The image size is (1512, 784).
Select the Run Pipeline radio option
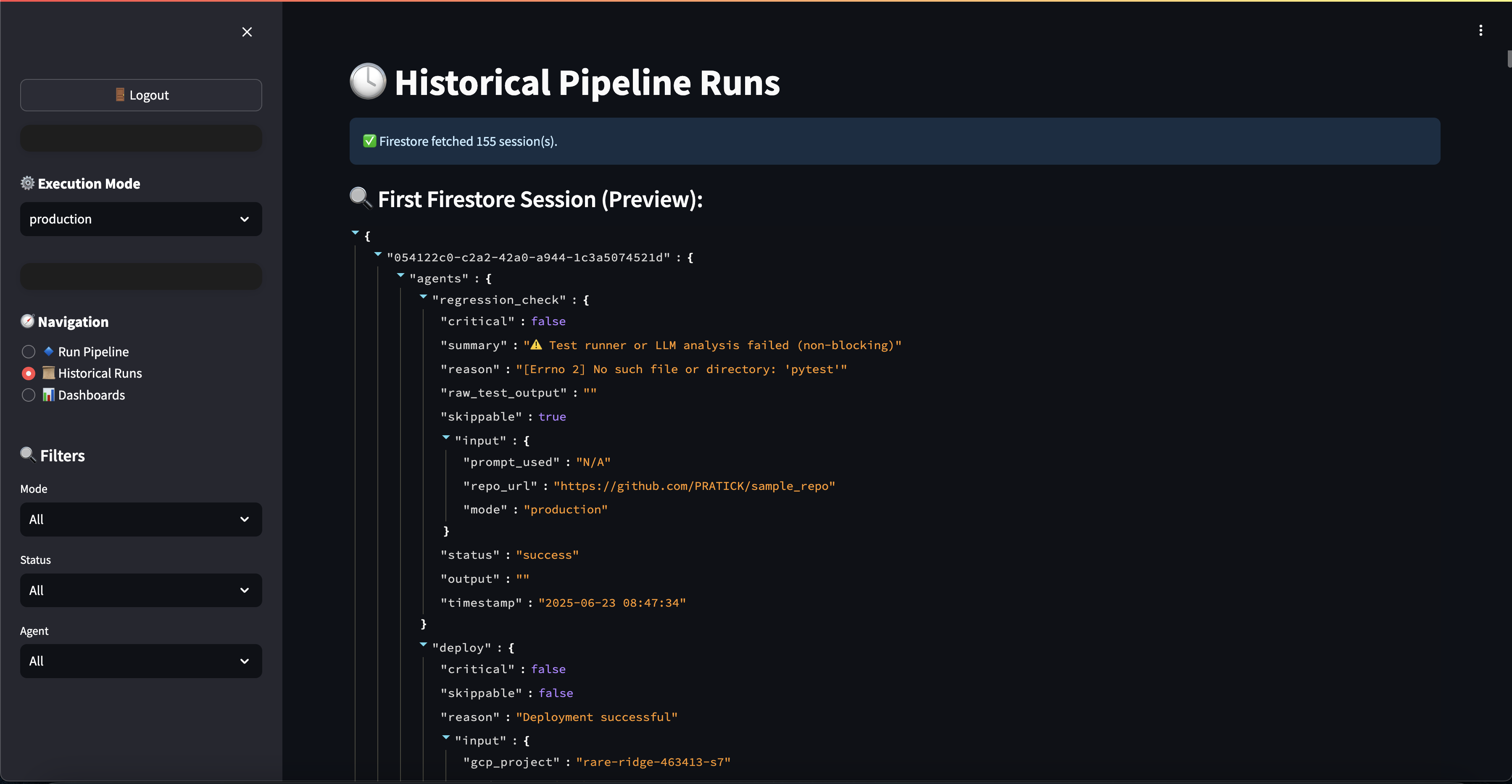(x=28, y=352)
